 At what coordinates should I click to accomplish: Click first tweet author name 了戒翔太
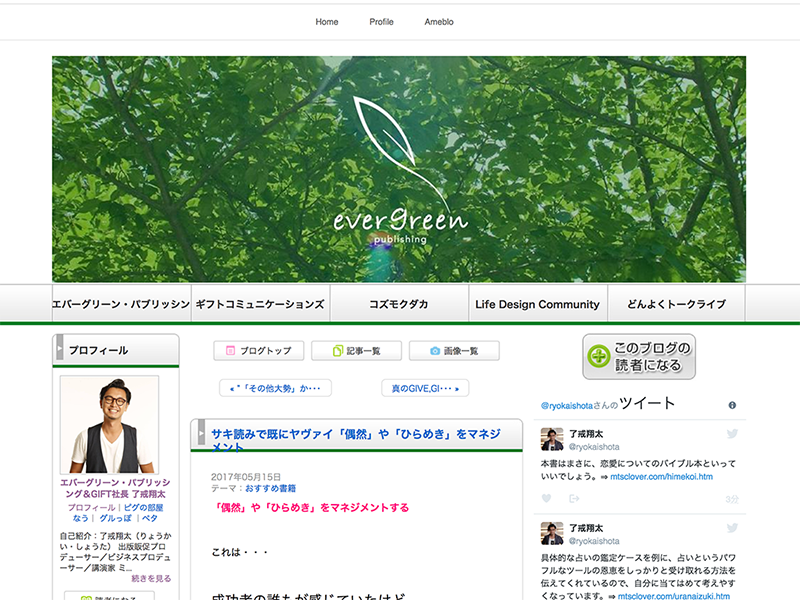pyautogui.click(x=586, y=434)
